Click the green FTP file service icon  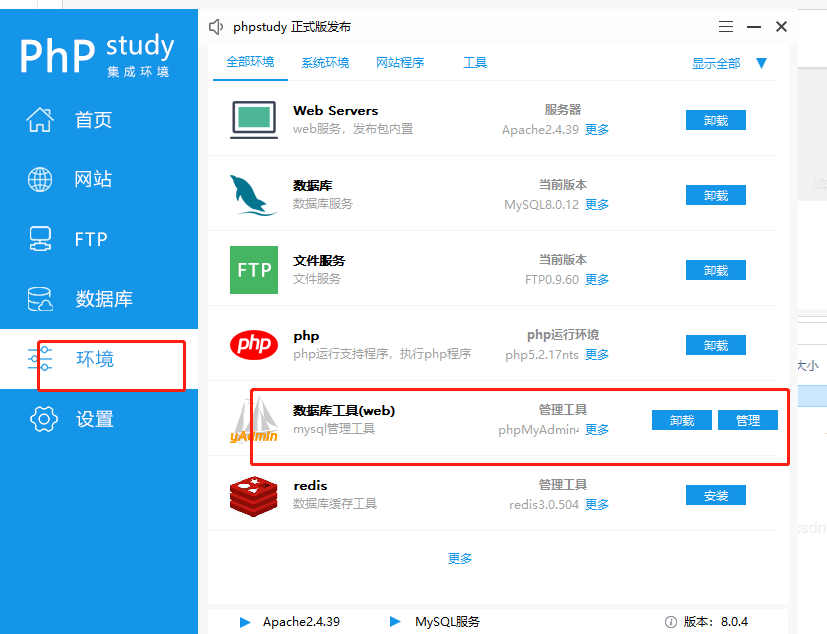click(x=254, y=270)
